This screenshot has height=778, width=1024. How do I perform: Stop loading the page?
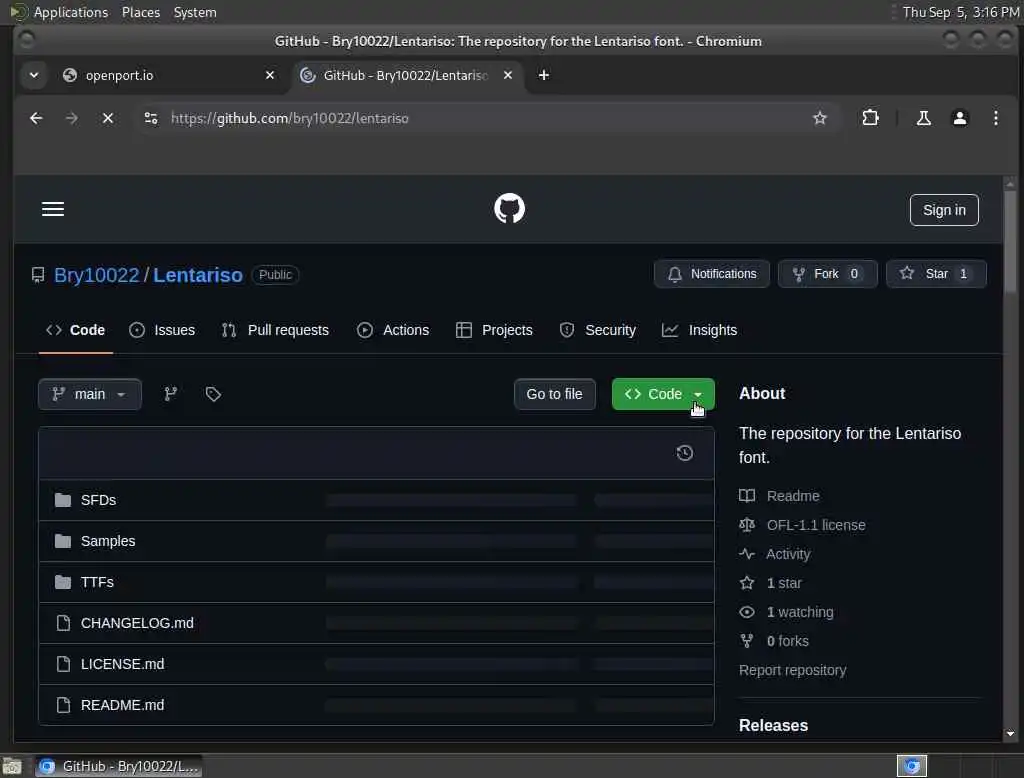pyautogui.click(x=108, y=118)
